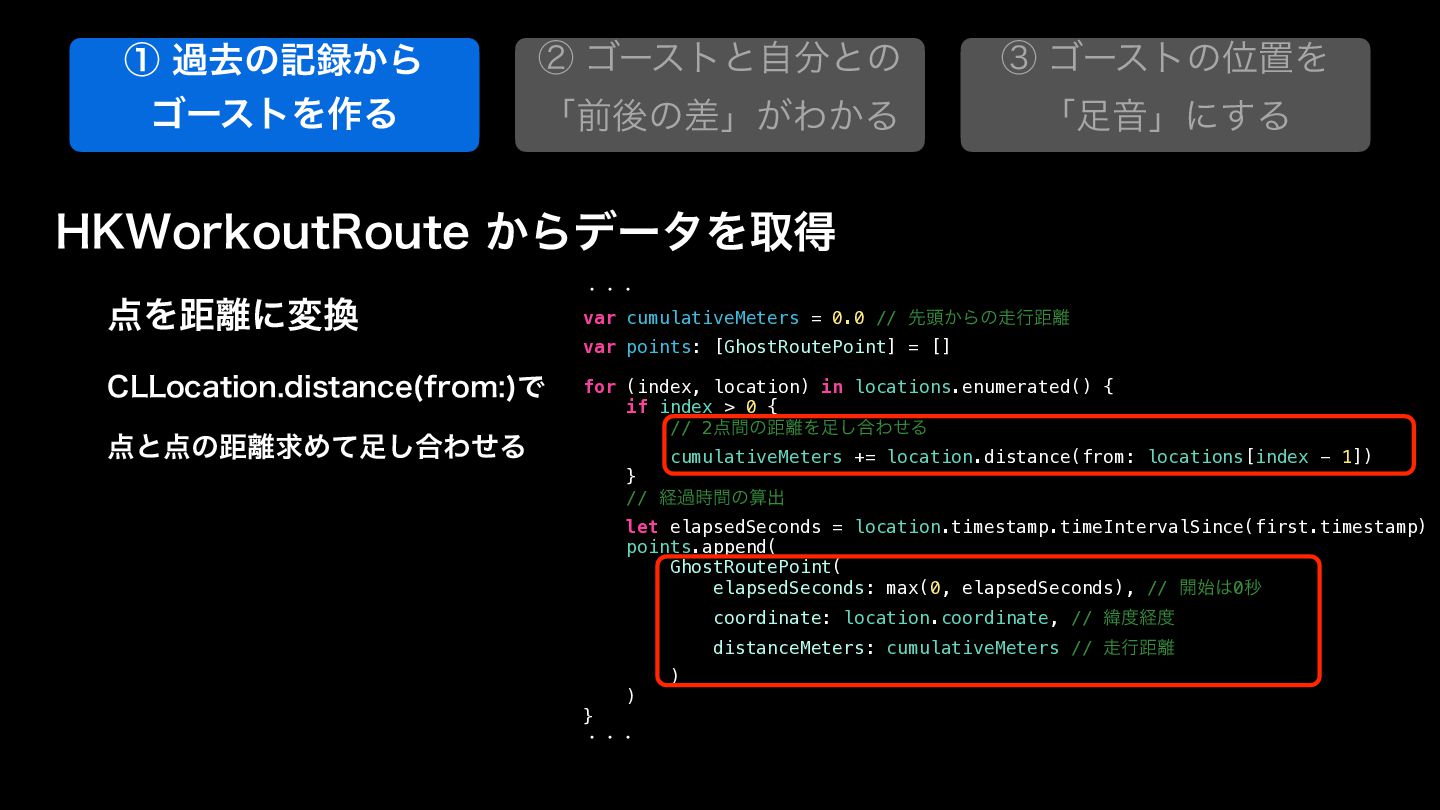Select the blue 過去の記録からゴーストを作る step box
Viewport: 1440px width, 810px height.
[x=274, y=95]
